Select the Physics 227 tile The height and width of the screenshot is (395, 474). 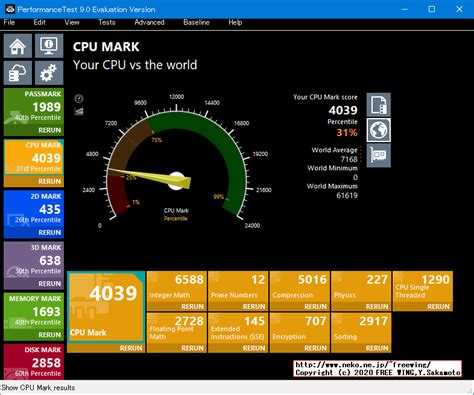click(x=361, y=287)
